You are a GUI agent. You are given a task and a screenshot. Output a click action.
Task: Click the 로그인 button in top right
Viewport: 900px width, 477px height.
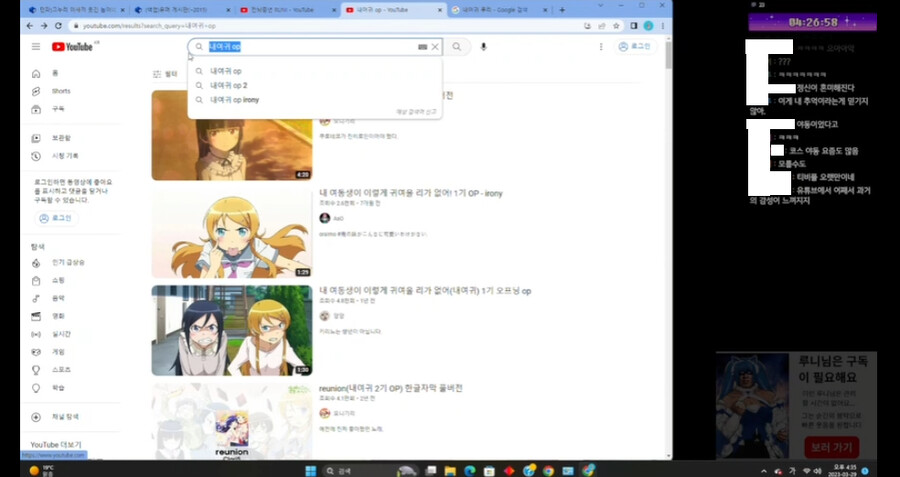[x=635, y=47]
